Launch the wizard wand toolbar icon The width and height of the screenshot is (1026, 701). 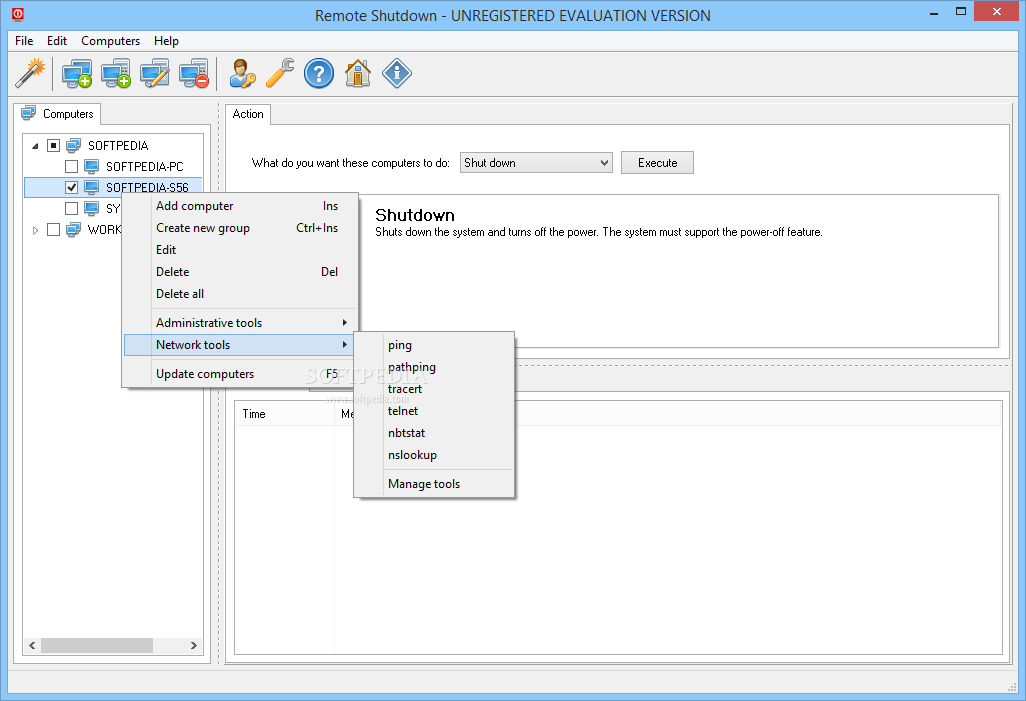[x=30, y=73]
